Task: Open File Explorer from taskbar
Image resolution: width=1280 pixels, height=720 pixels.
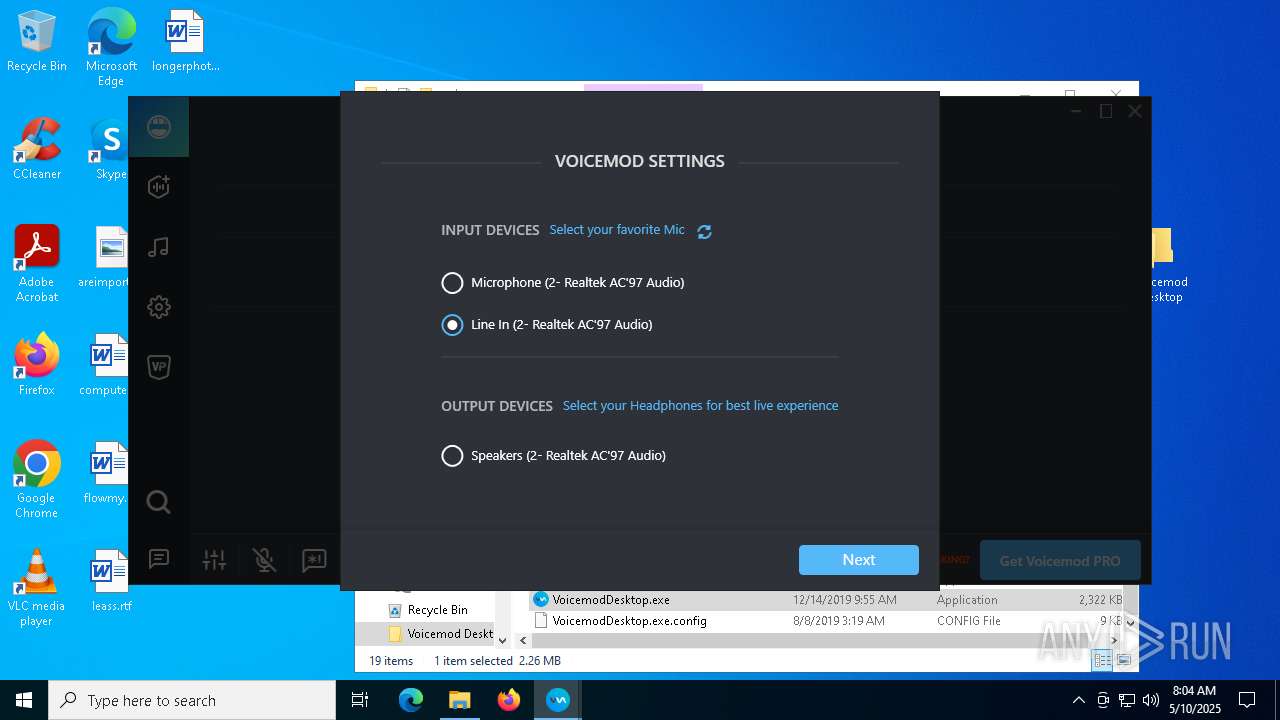Action: [x=459, y=700]
